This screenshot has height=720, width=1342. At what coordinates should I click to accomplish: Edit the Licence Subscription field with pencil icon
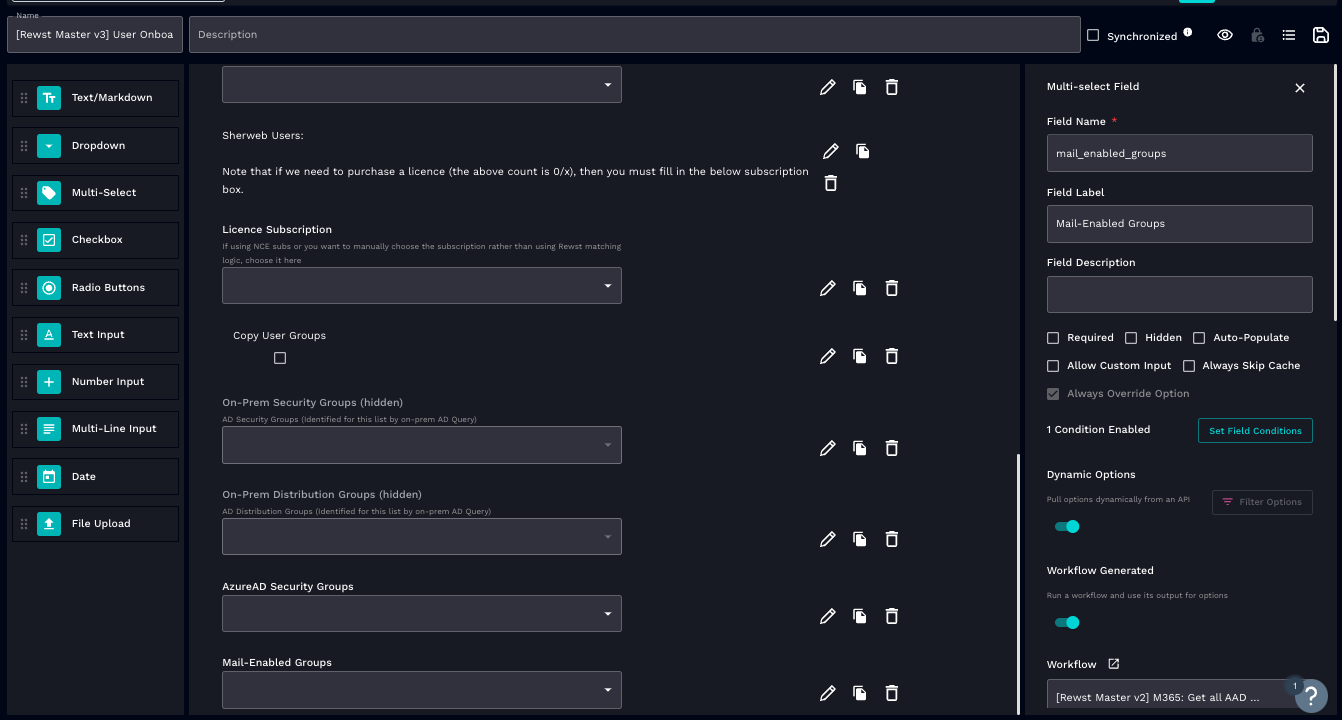tap(827, 288)
